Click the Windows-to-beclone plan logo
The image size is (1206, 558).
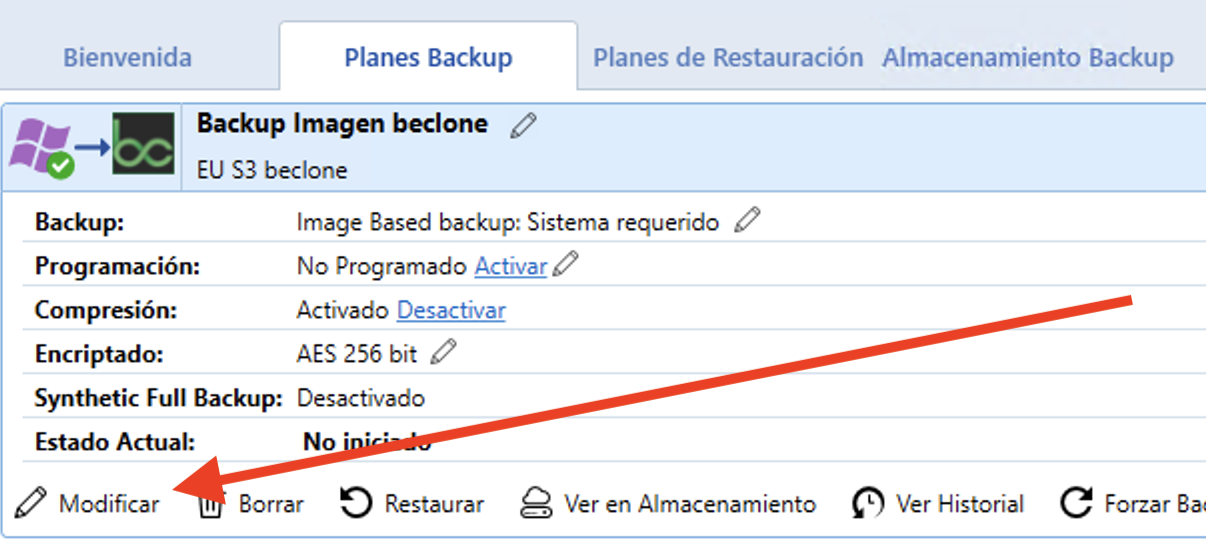93,146
